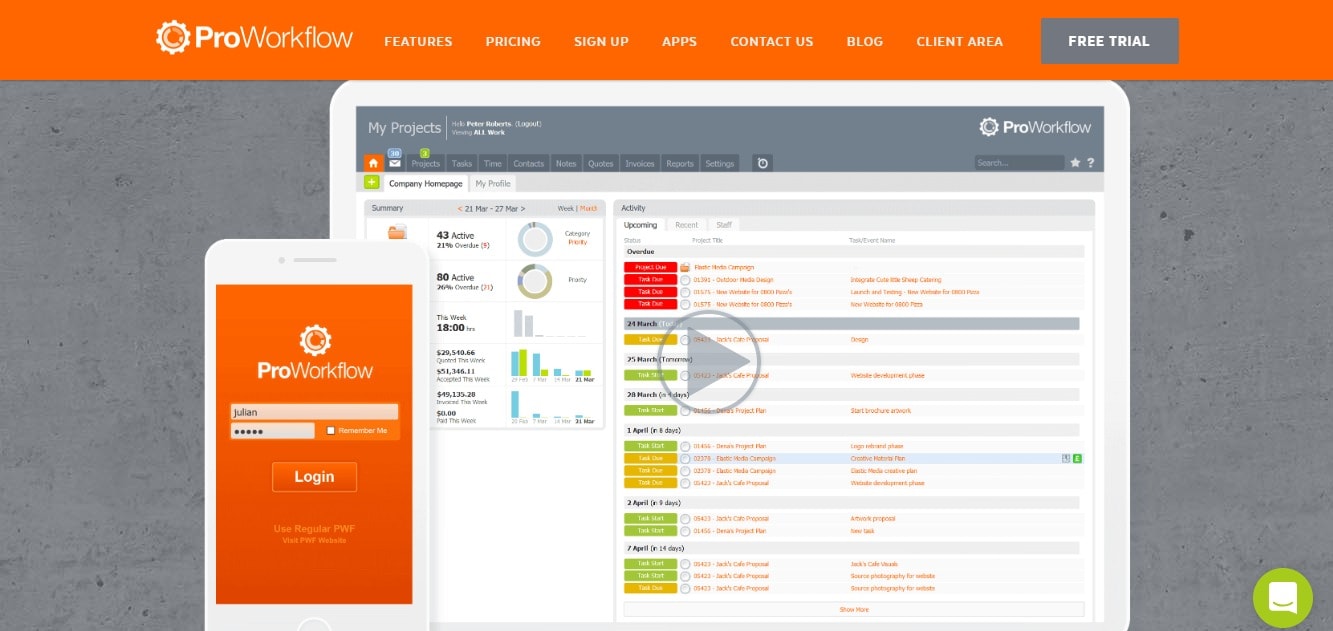
Task: Click the briefcase icon beside Elastic Media Campaign
Action: [x=685, y=267]
